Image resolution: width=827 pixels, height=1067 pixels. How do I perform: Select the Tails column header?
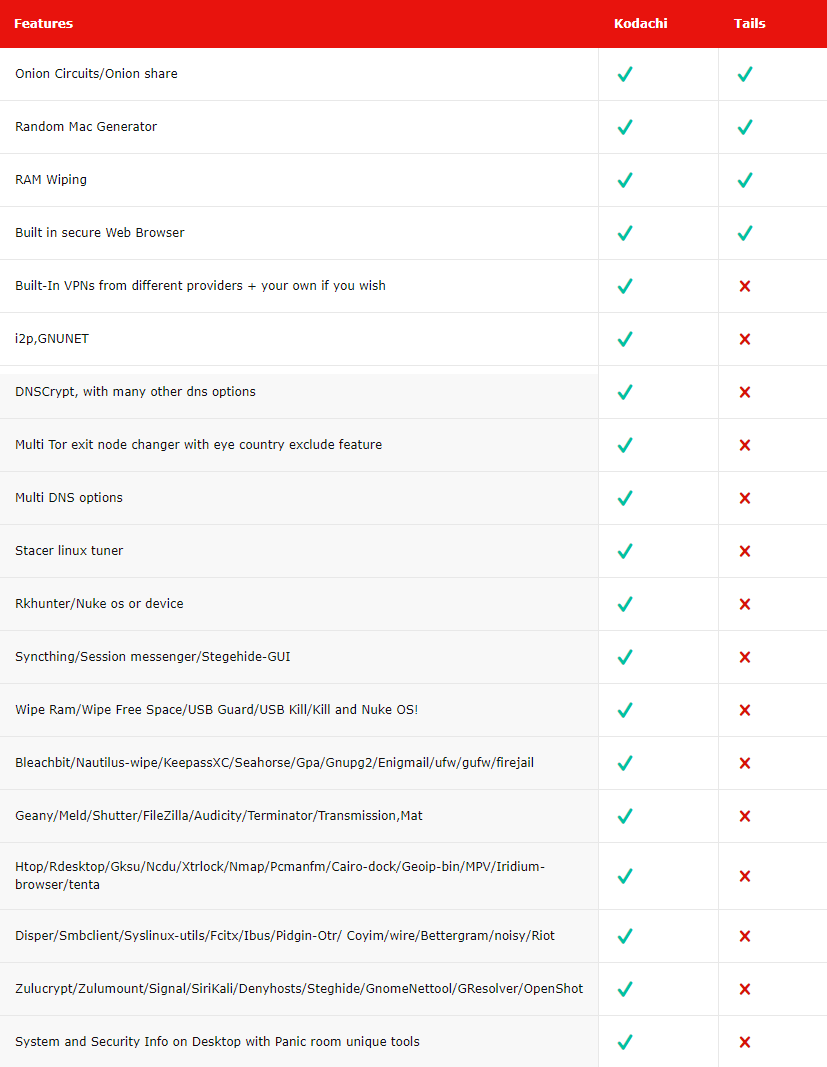[x=749, y=23]
